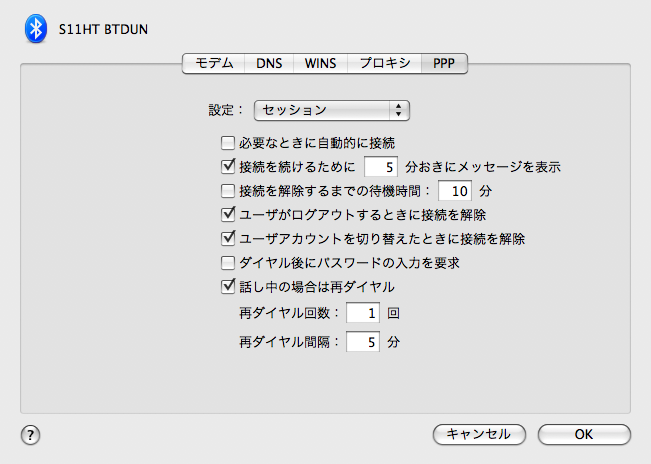Click the 再ダイヤル回数 input field
Image resolution: width=651 pixels, height=464 pixels.
363,313
